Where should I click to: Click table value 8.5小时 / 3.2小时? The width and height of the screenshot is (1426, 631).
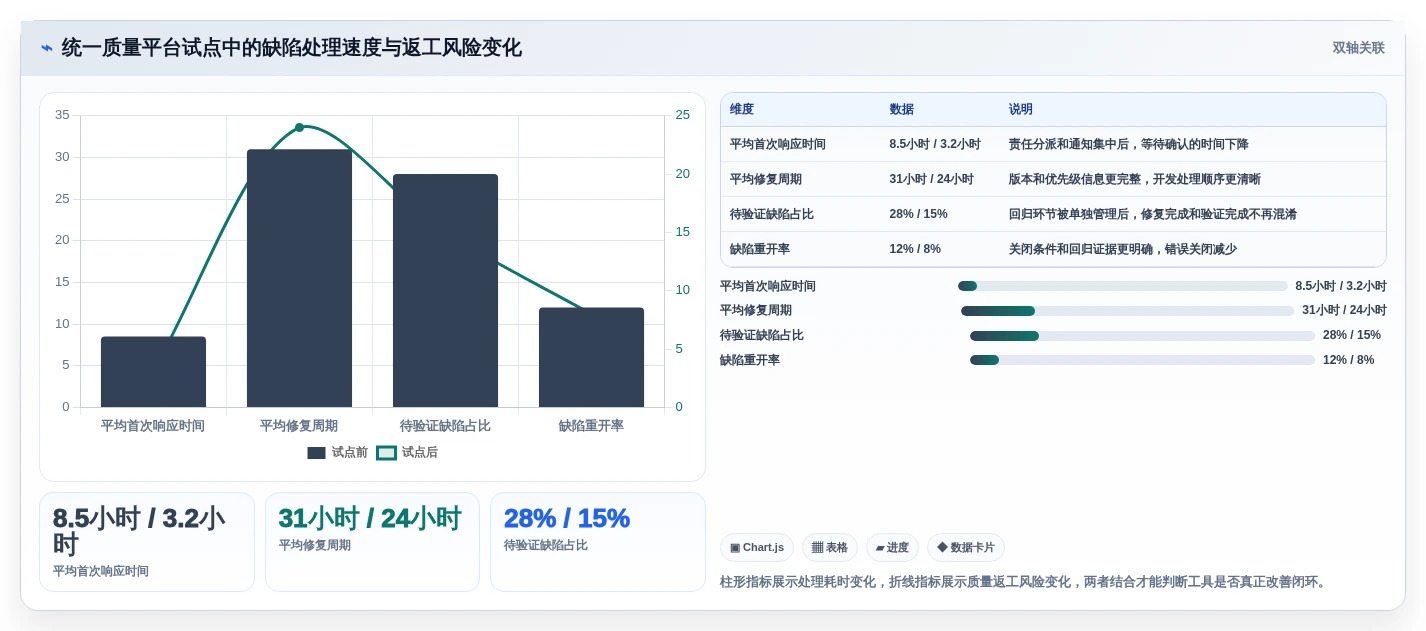935,144
